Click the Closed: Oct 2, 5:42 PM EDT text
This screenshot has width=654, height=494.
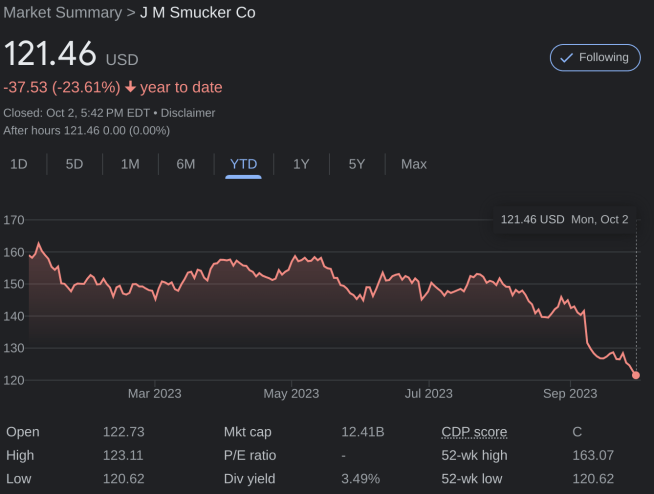pos(76,113)
